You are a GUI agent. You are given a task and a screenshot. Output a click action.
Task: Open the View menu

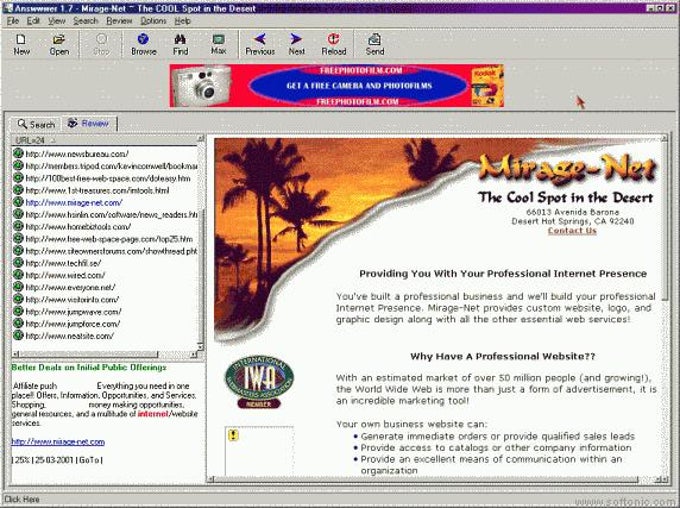coord(56,21)
